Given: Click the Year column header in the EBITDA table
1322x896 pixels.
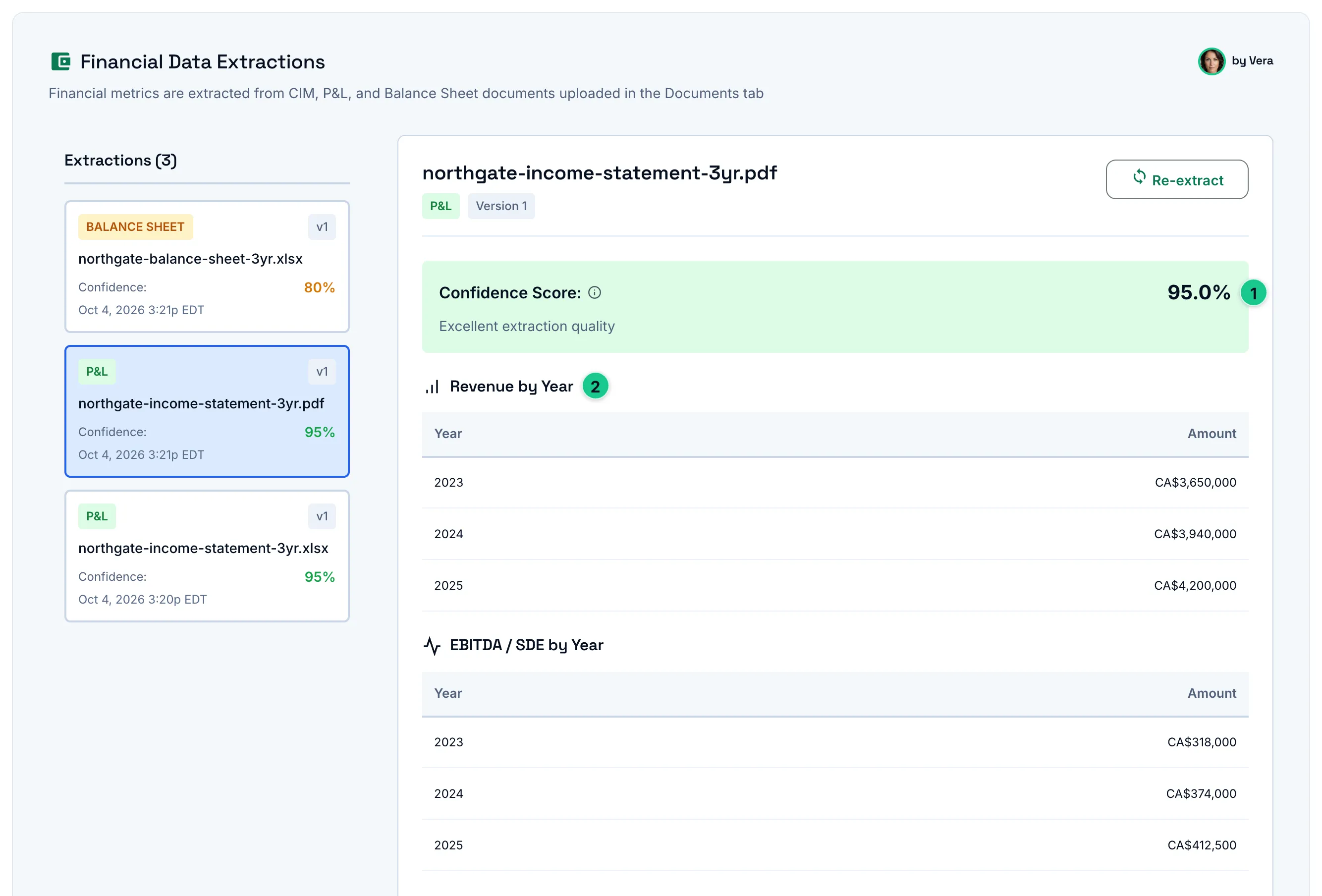Looking at the screenshot, I should click(x=448, y=693).
